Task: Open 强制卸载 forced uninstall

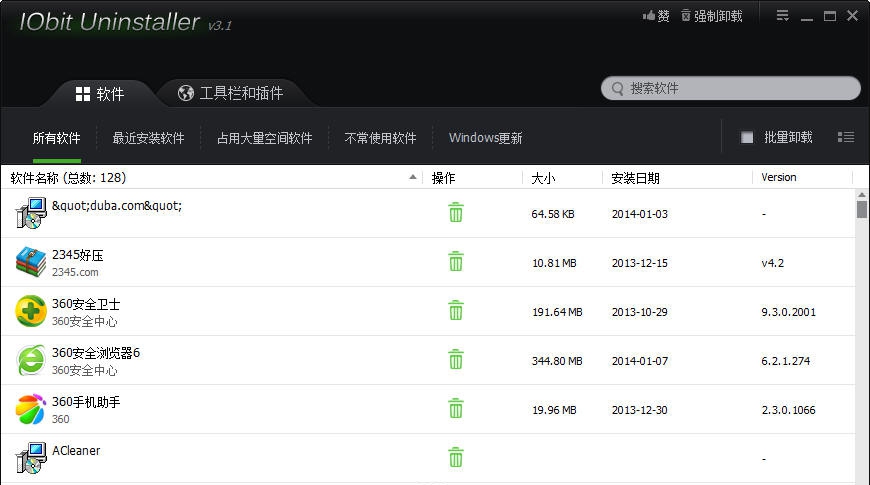Action: (x=712, y=16)
